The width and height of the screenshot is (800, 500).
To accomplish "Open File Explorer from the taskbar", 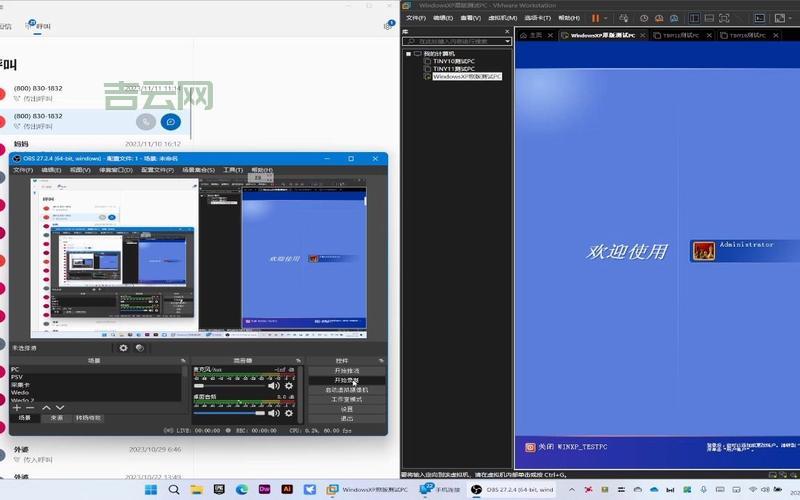I will pyautogui.click(x=196, y=489).
